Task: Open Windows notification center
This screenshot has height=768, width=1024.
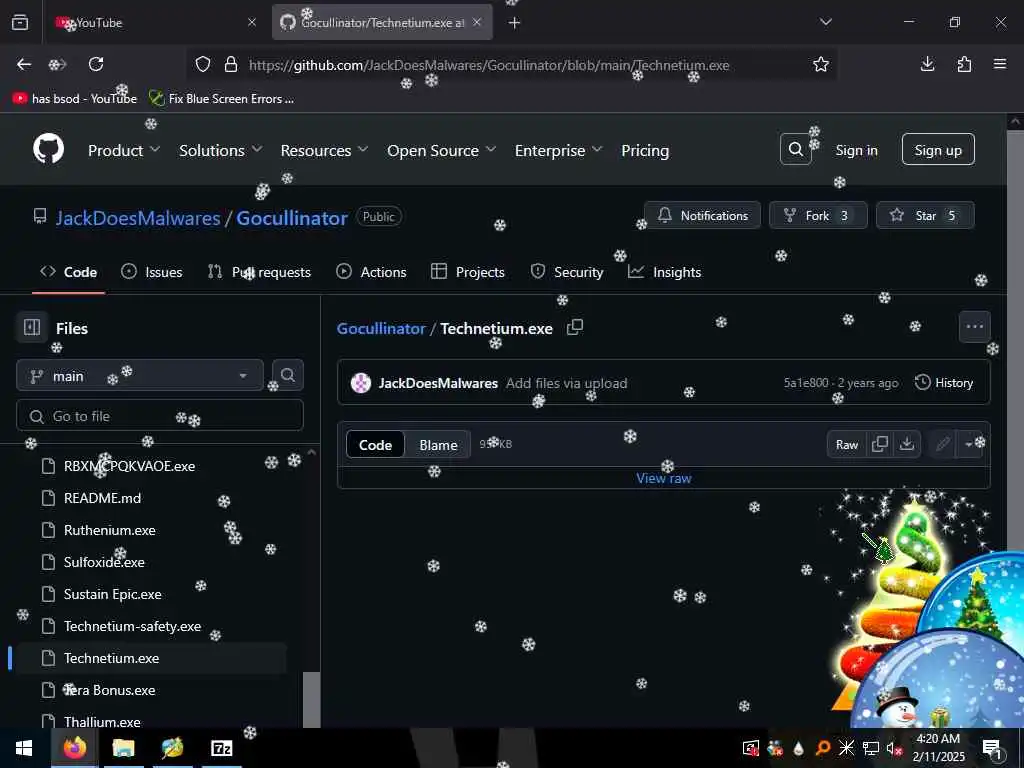Action: [x=993, y=748]
